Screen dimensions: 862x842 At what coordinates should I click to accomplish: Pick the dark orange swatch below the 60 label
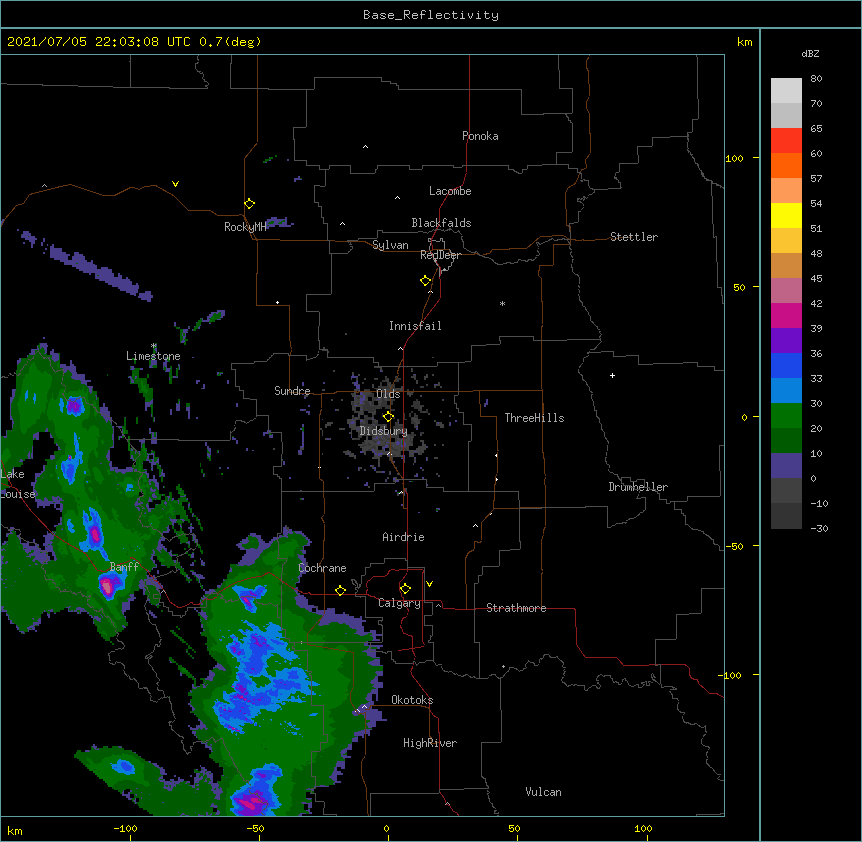pyautogui.click(x=786, y=165)
